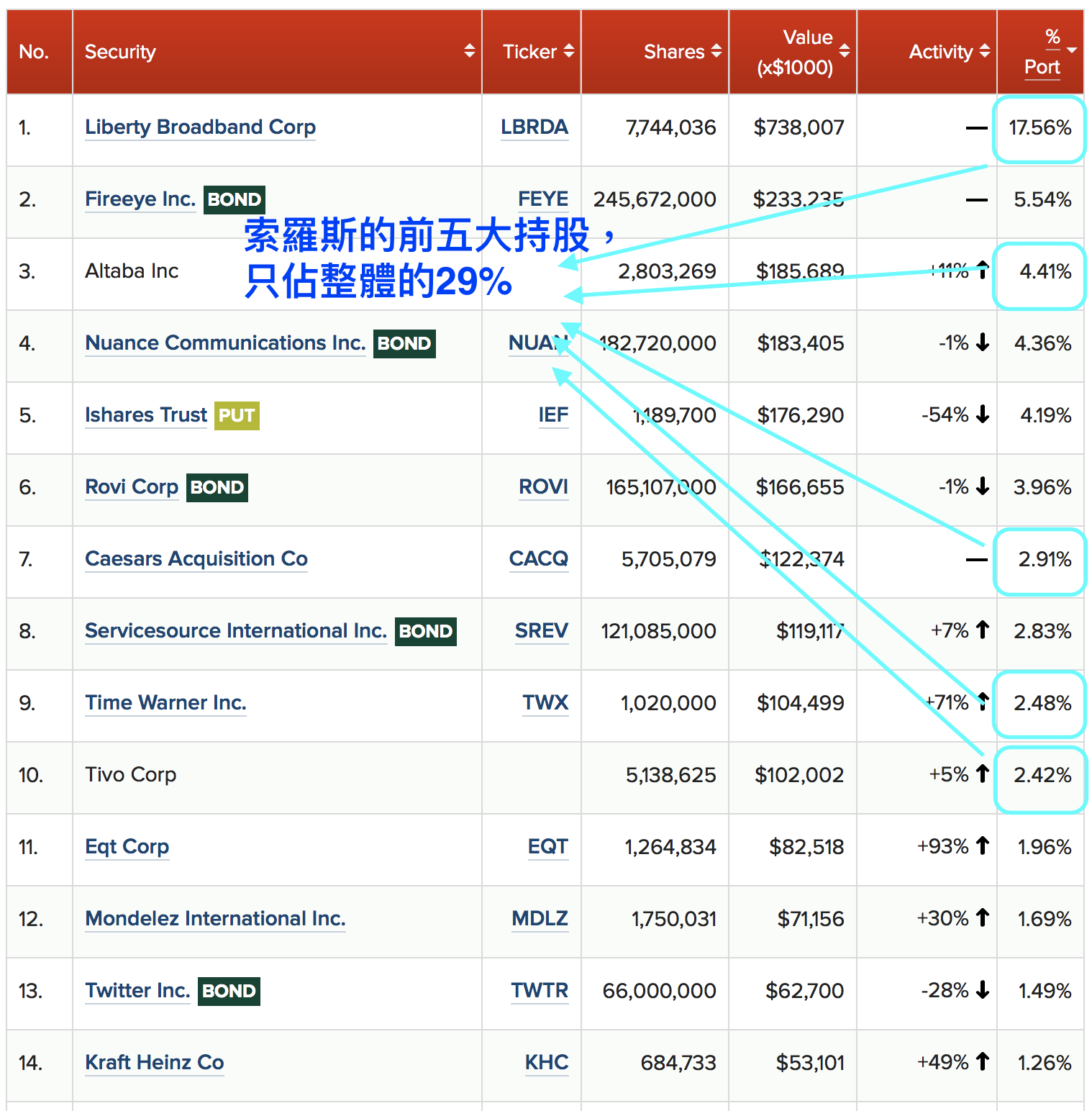Open Liberty Broadband Corp link

pyautogui.click(x=200, y=127)
